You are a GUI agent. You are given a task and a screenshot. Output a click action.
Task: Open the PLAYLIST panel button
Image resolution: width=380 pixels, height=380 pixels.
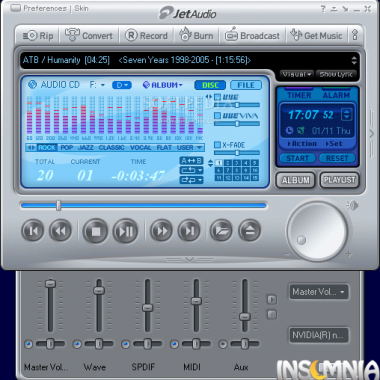[339, 180]
